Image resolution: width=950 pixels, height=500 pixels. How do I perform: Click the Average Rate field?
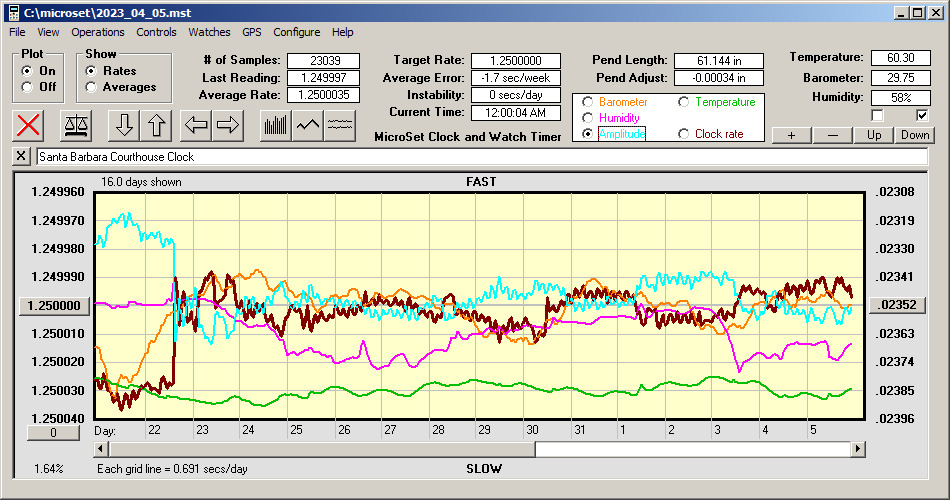pos(324,95)
